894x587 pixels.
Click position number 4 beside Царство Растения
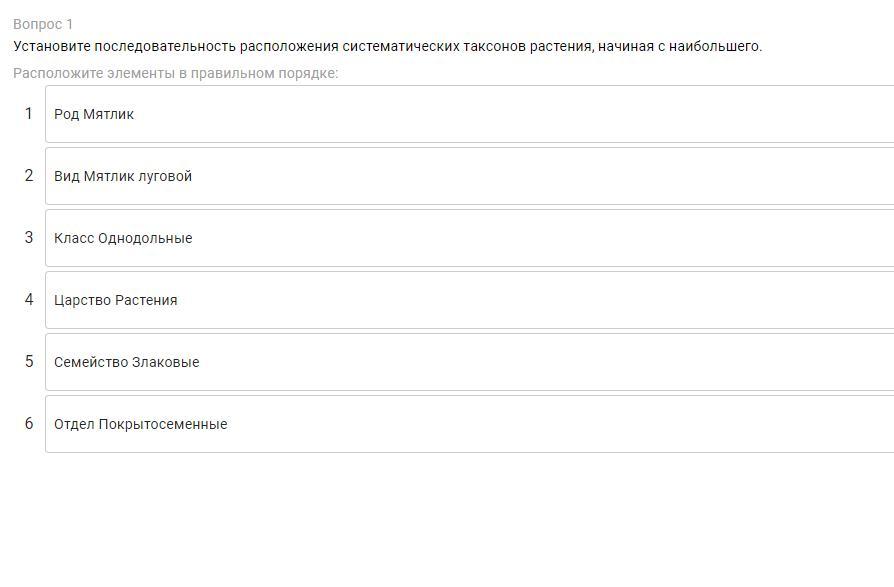(29, 300)
